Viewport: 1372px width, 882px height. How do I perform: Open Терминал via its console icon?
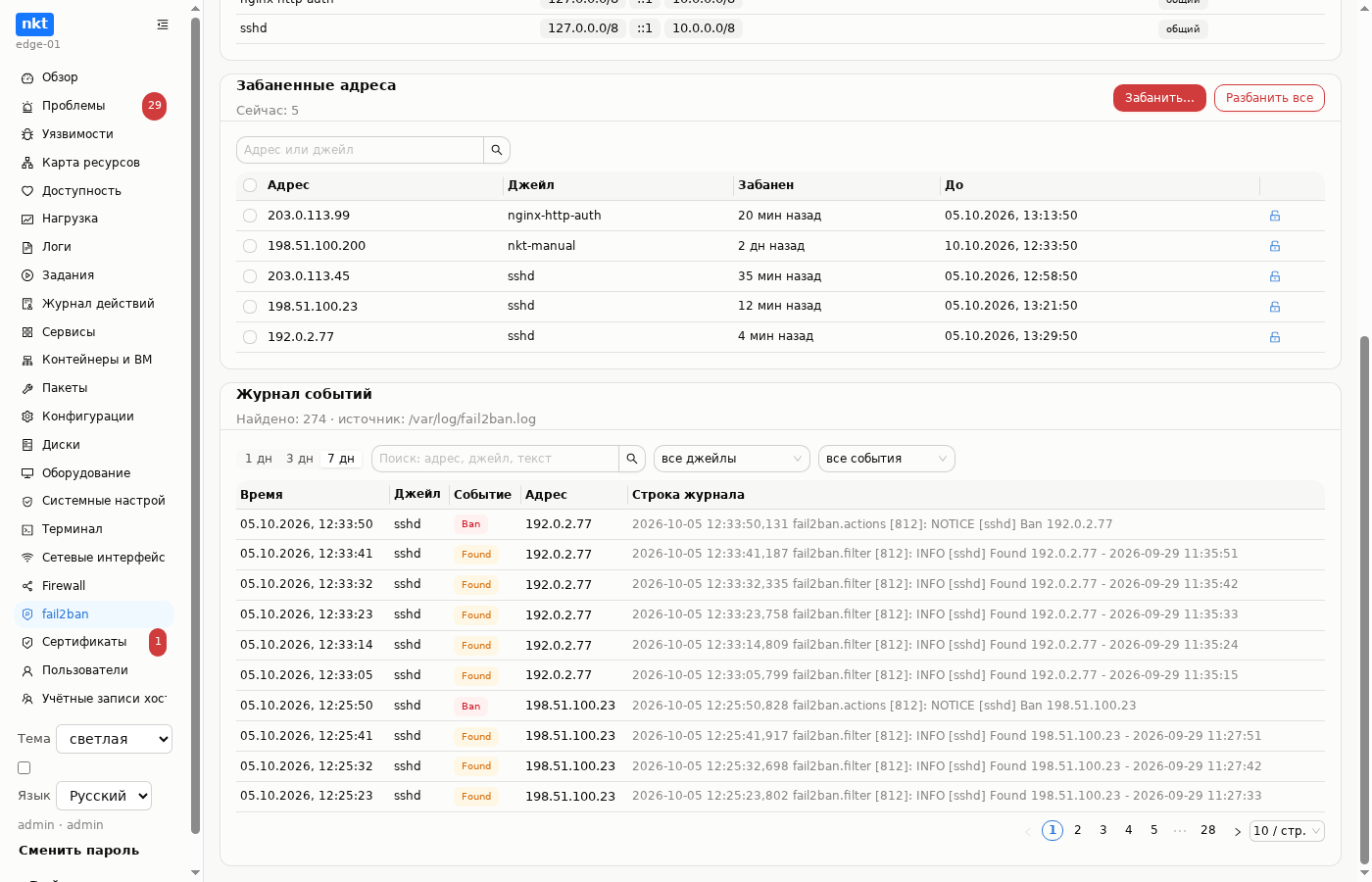pos(27,529)
